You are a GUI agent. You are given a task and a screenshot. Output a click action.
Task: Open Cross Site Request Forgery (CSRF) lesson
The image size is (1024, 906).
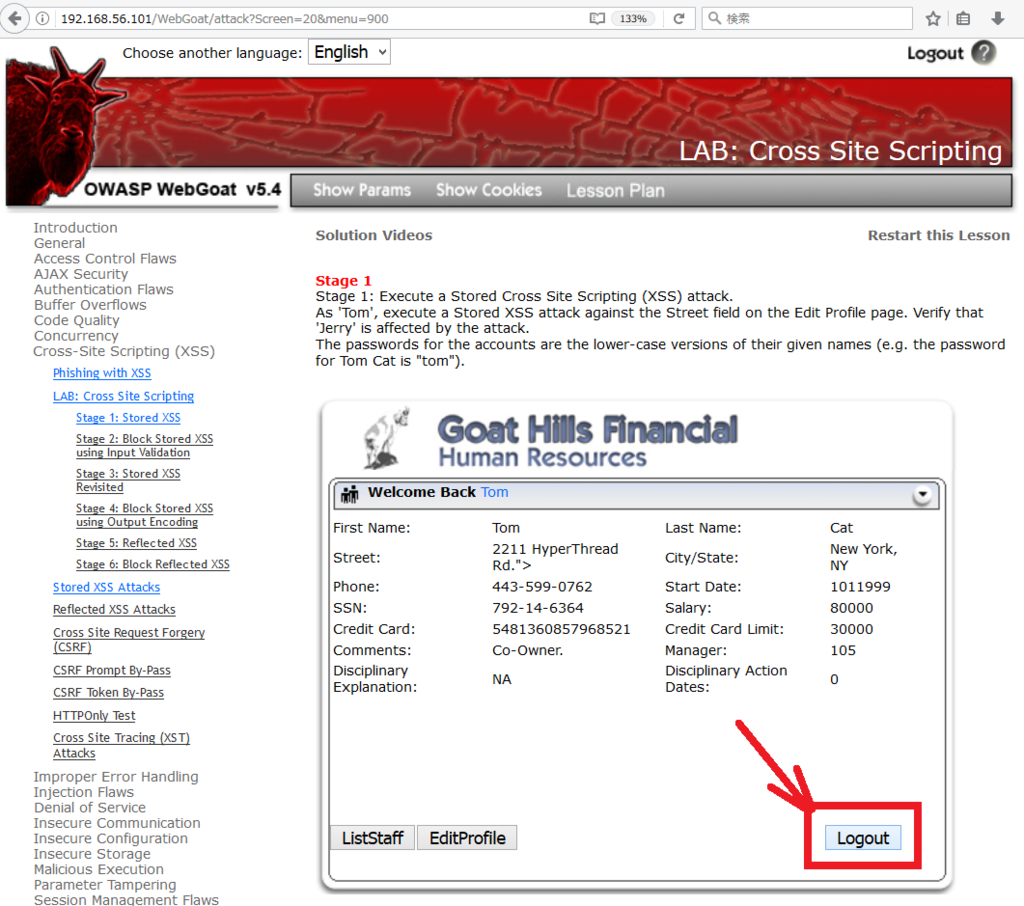pyautogui.click(x=129, y=639)
